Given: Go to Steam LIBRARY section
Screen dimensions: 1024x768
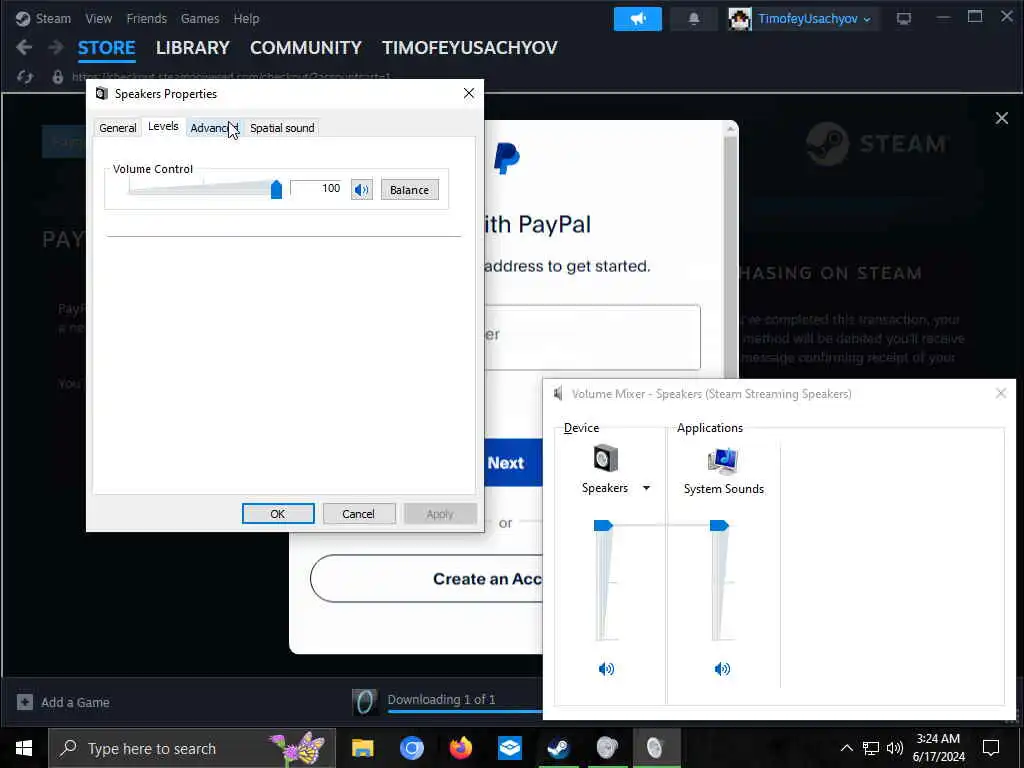Looking at the screenshot, I should (x=193, y=48).
